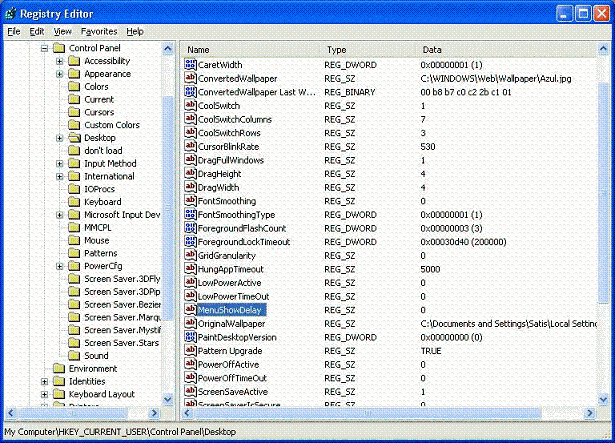Click tree pane scroll right arrow
The image size is (615, 443).
(x=154, y=412)
